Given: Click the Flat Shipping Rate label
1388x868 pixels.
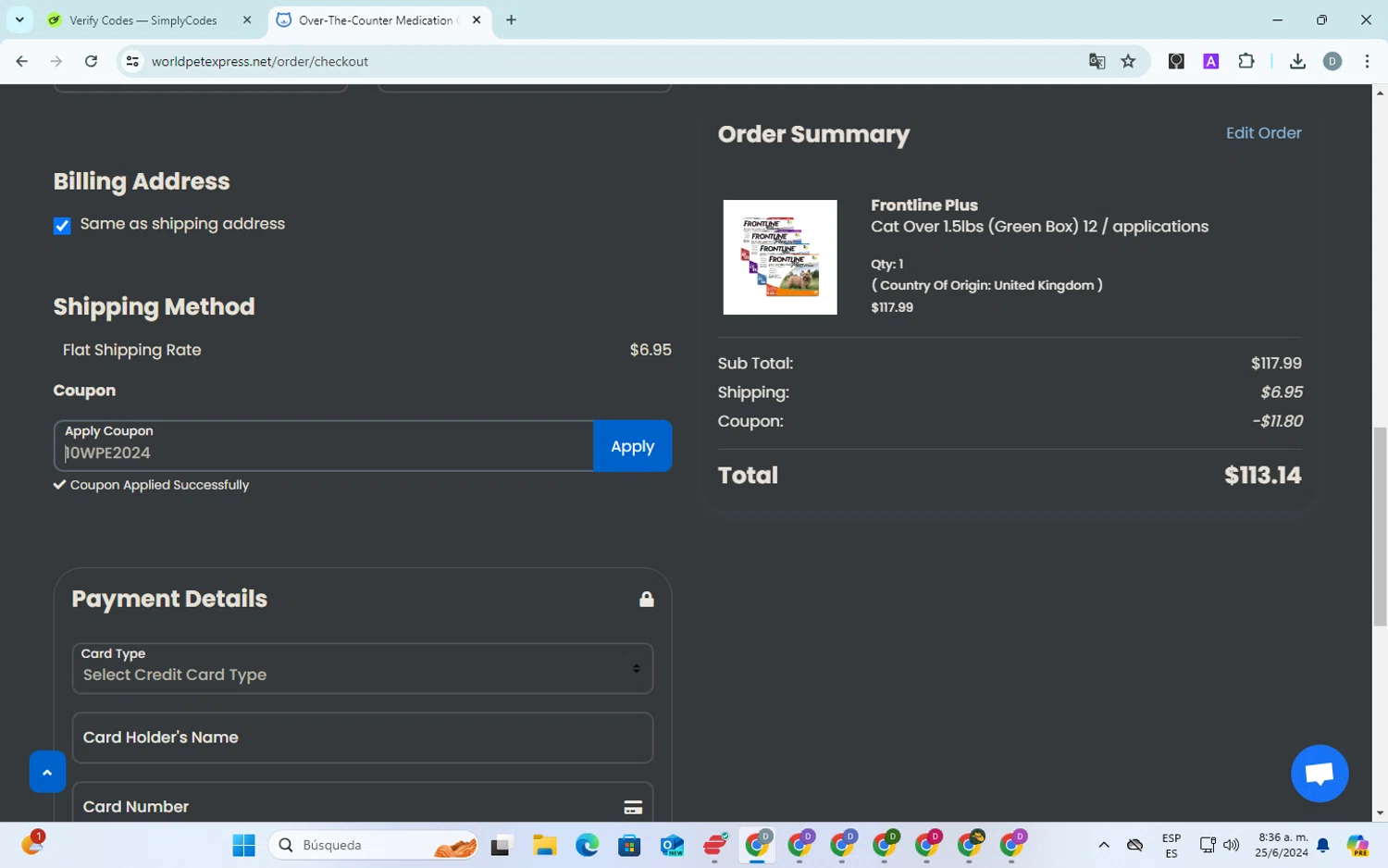Looking at the screenshot, I should click(x=132, y=350).
